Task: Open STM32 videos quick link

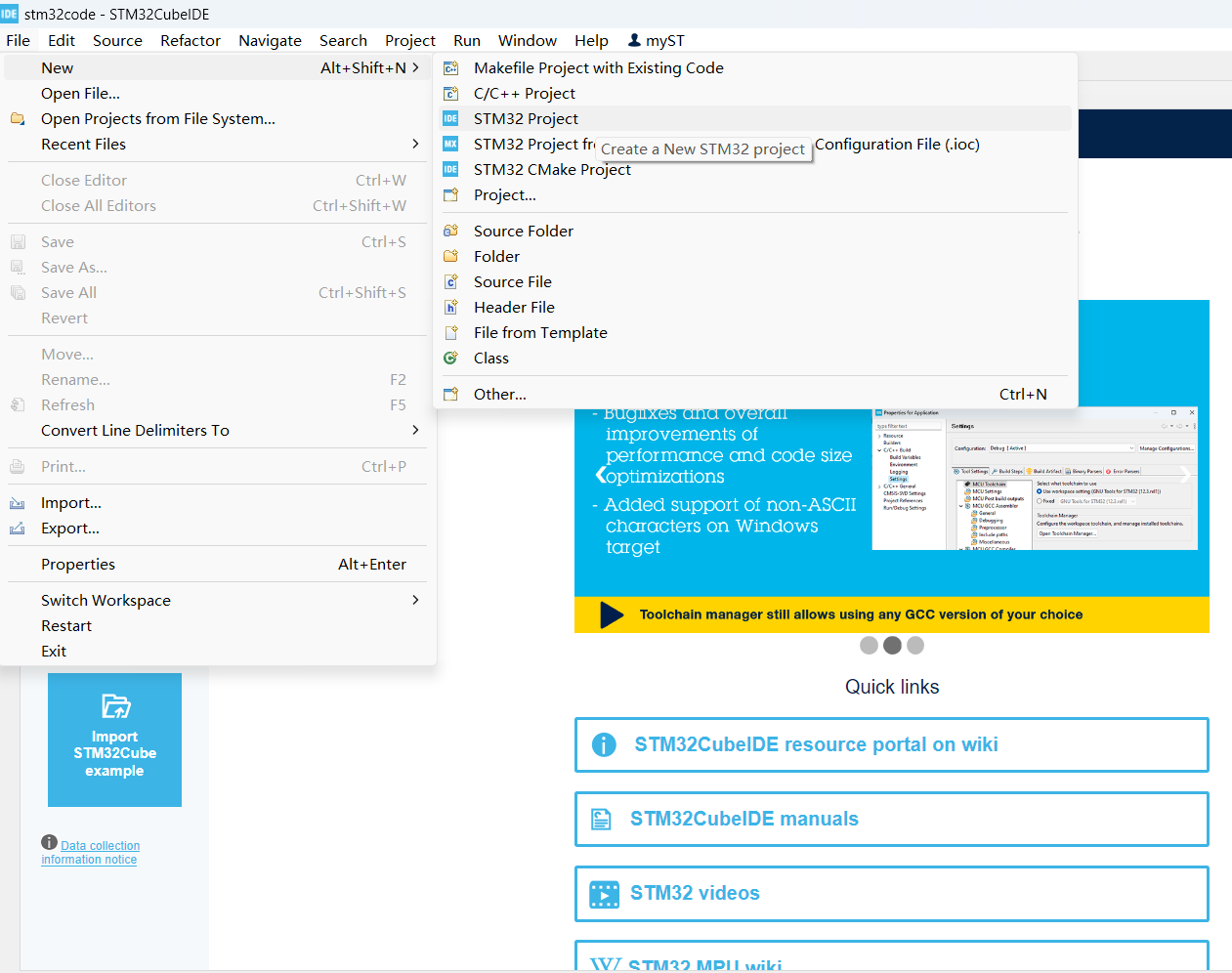Action: click(x=891, y=893)
